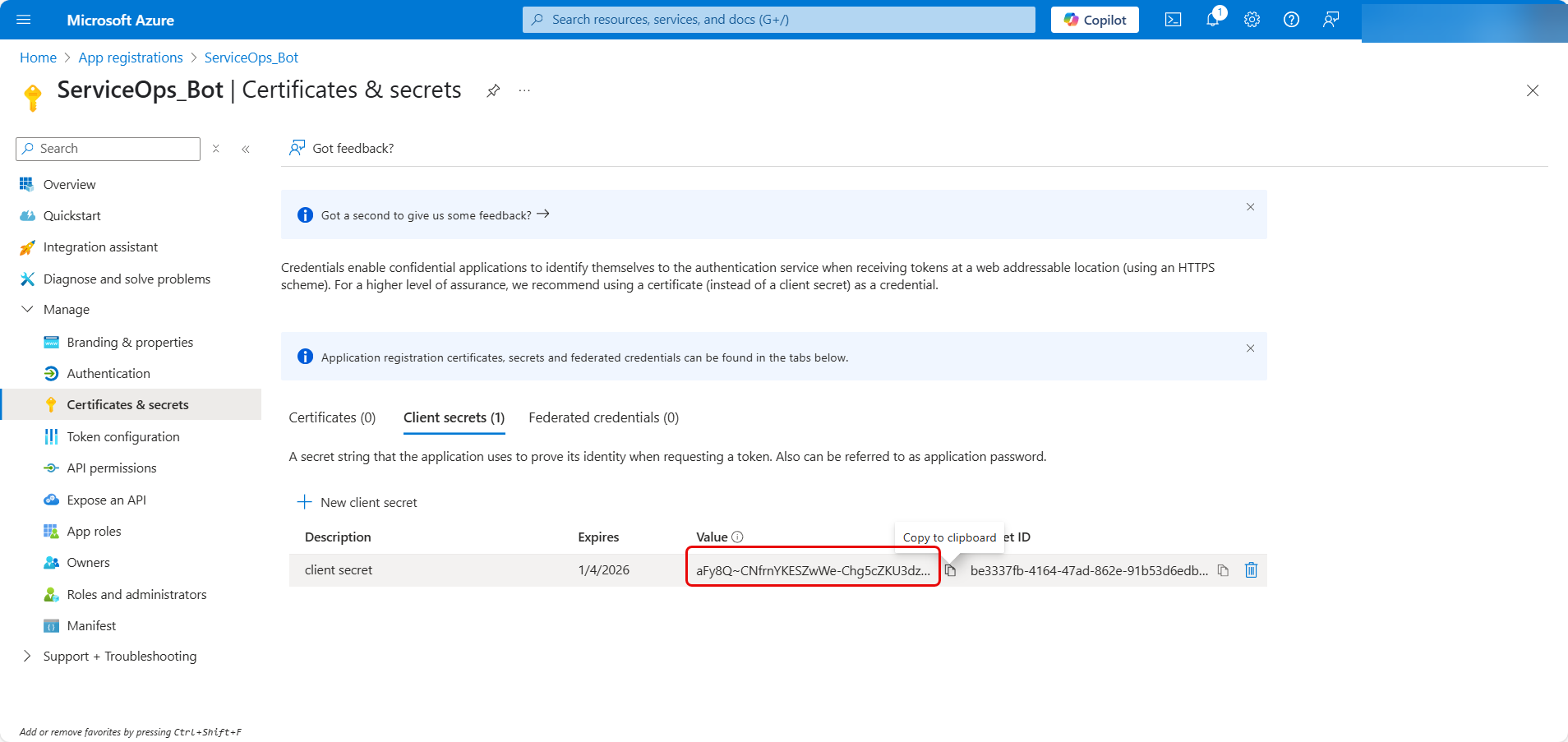Open the Cloud Shell icon in header
The width and height of the screenshot is (1568, 742).
tap(1173, 20)
